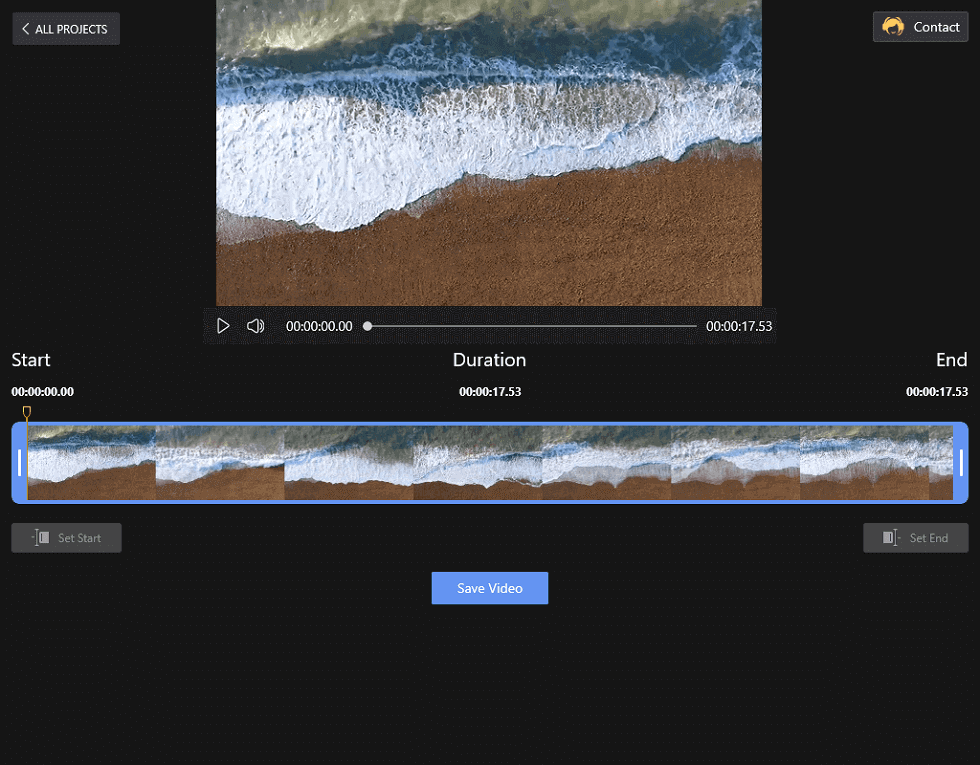Select the yellow playhead marker above the timeline
This screenshot has width=980, height=765.
26,412
